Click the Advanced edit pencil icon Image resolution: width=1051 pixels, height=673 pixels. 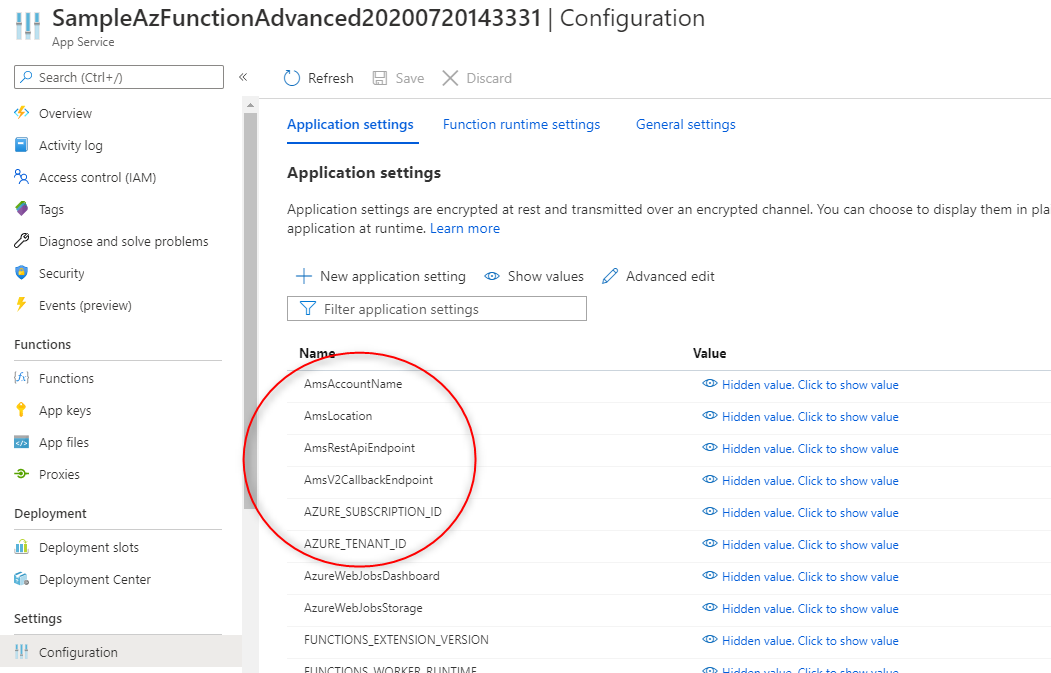pyautogui.click(x=610, y=276)
